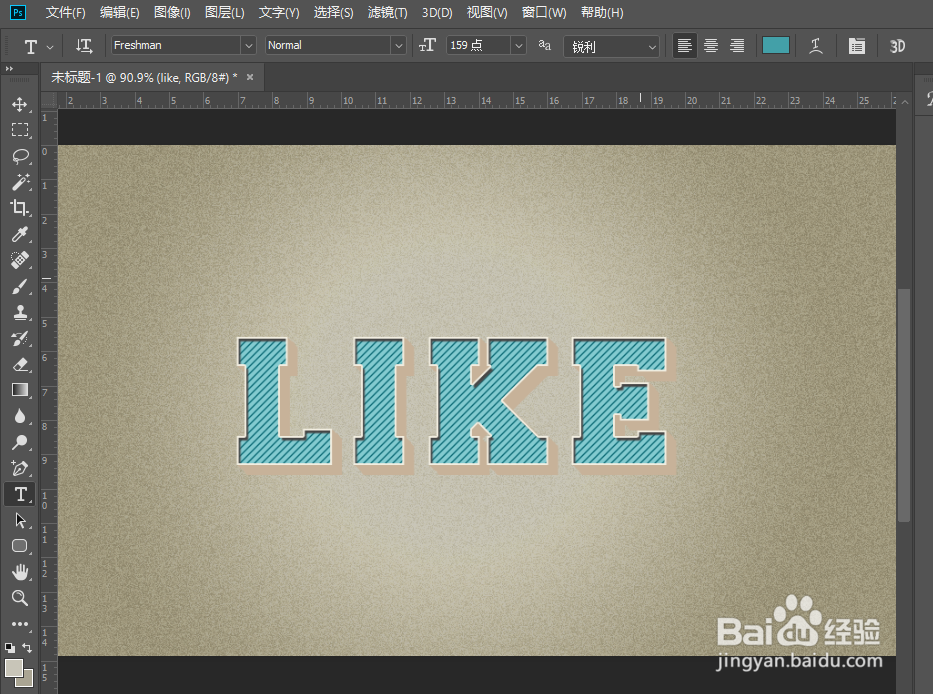Select the Dodge tool
The image size is (933, 694).
click(20, 442)
